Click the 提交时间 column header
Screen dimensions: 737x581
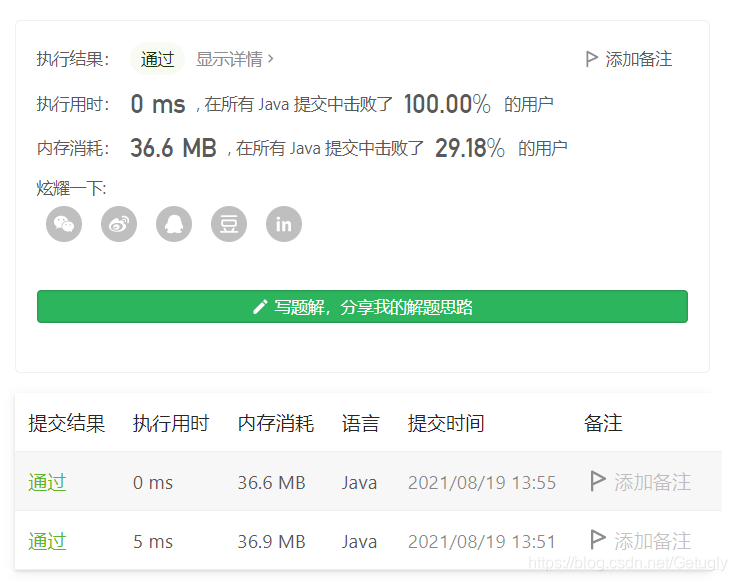pyautogui.click(x=446, y=423)
